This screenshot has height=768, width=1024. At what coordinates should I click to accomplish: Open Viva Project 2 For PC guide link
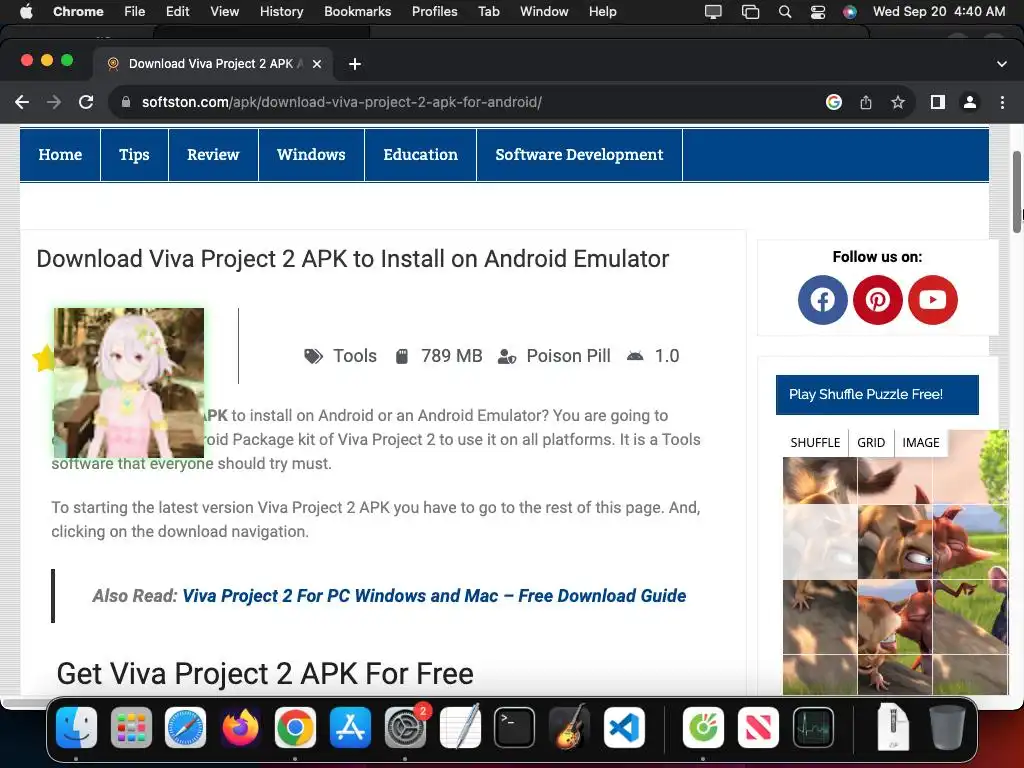click(x=434, y=596)
